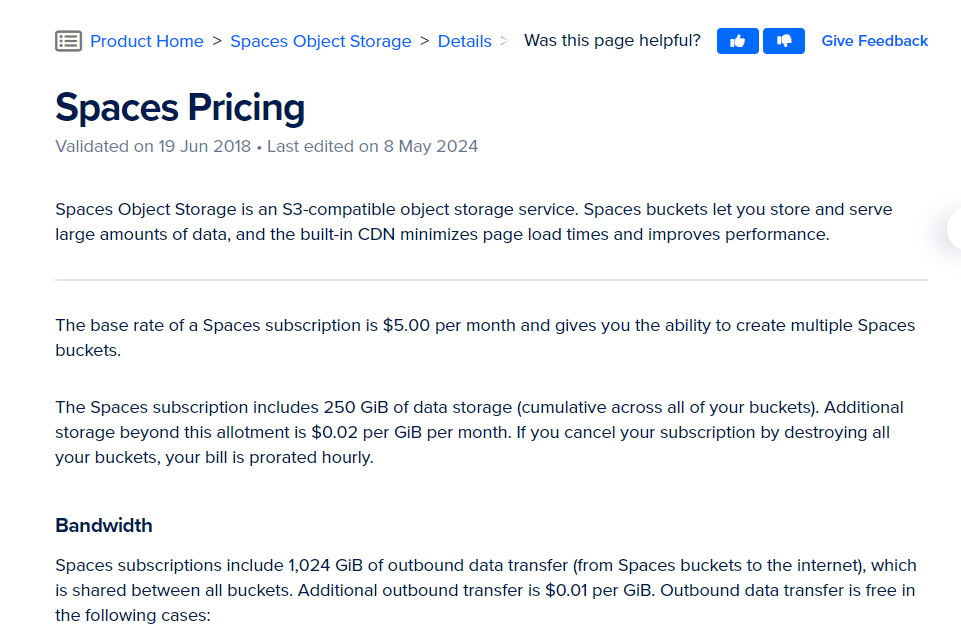
Task: Open the table of contents icon
Action: 68,41
